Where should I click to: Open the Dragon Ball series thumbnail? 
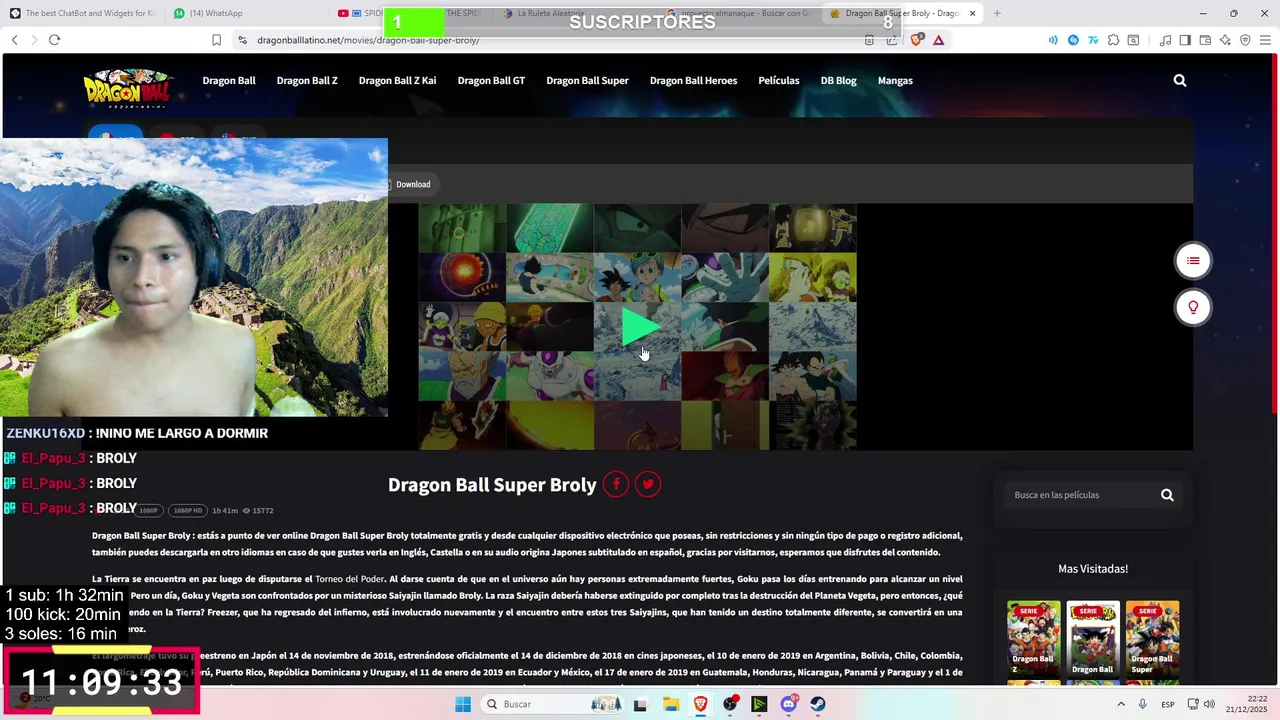[1092, 639]
